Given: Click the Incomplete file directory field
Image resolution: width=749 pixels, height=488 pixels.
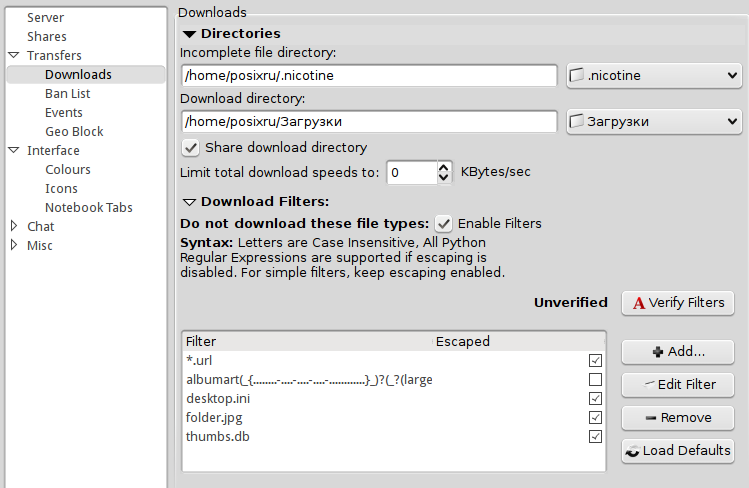Looking at the screenshot, I should tap(369, 75).
